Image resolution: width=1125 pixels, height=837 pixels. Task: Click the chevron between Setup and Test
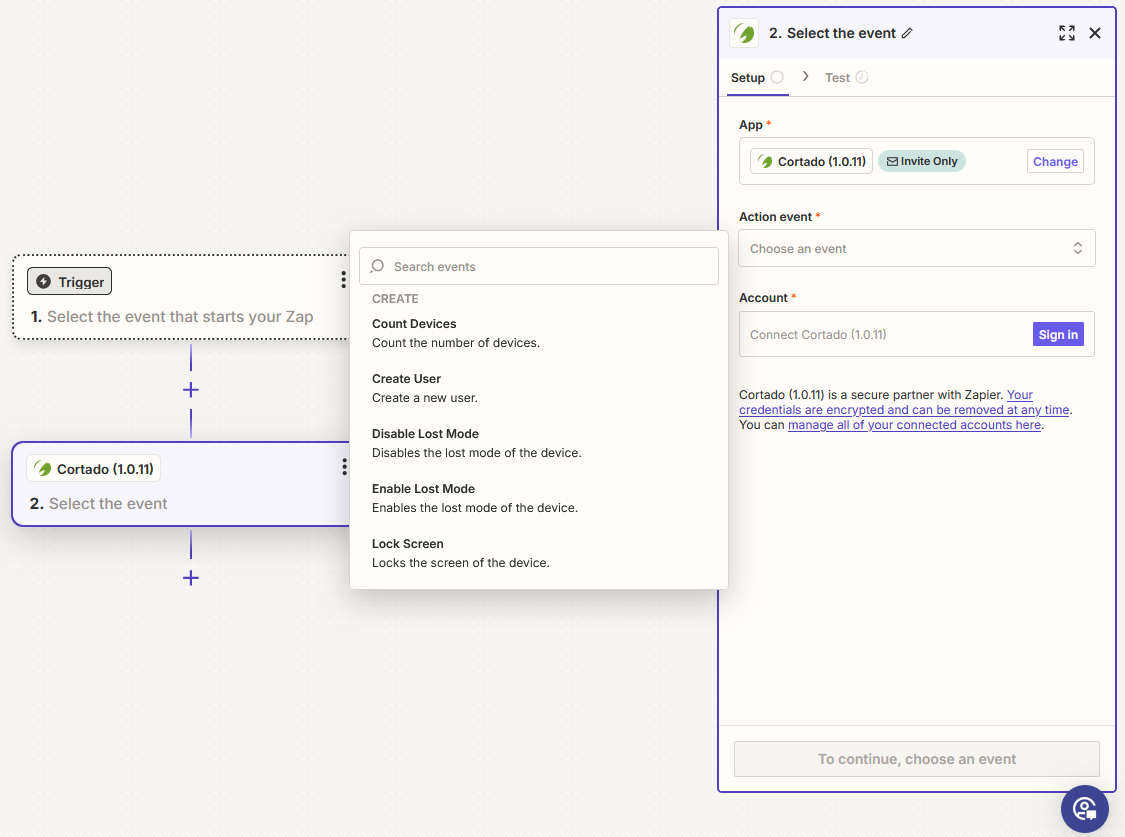806,76
